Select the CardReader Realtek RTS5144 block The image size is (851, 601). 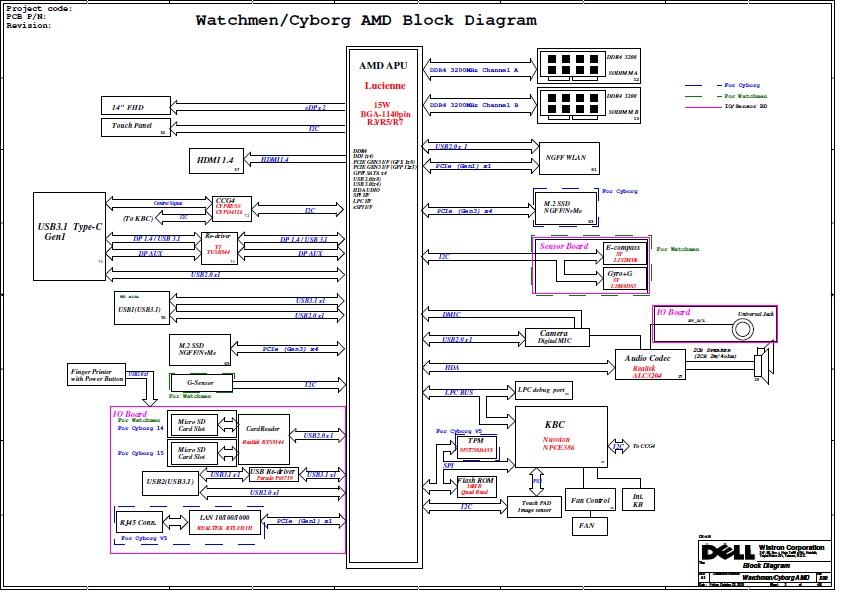click(x=264, y=439)
